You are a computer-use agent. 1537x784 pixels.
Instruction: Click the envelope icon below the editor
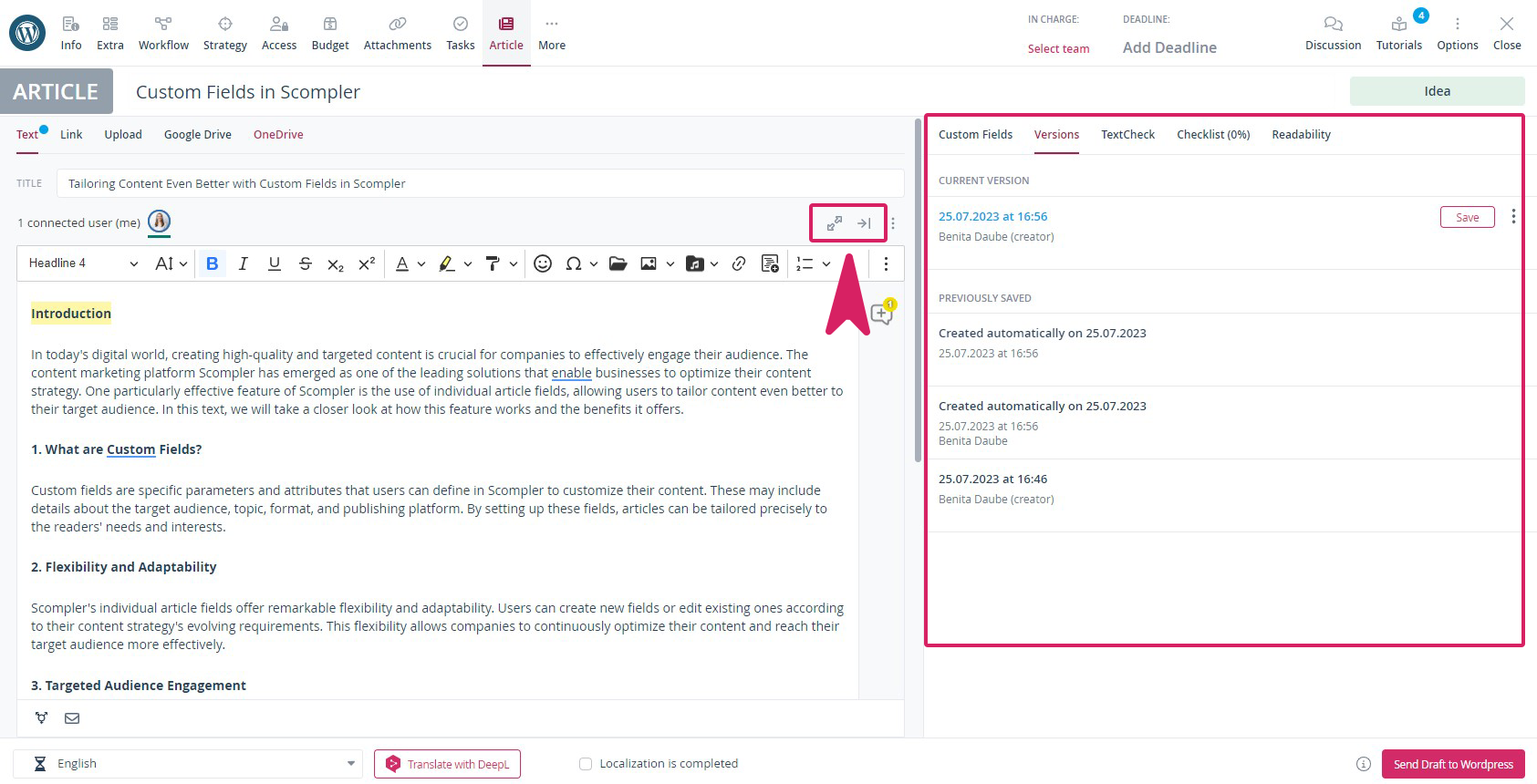click(x=72, y=718)
